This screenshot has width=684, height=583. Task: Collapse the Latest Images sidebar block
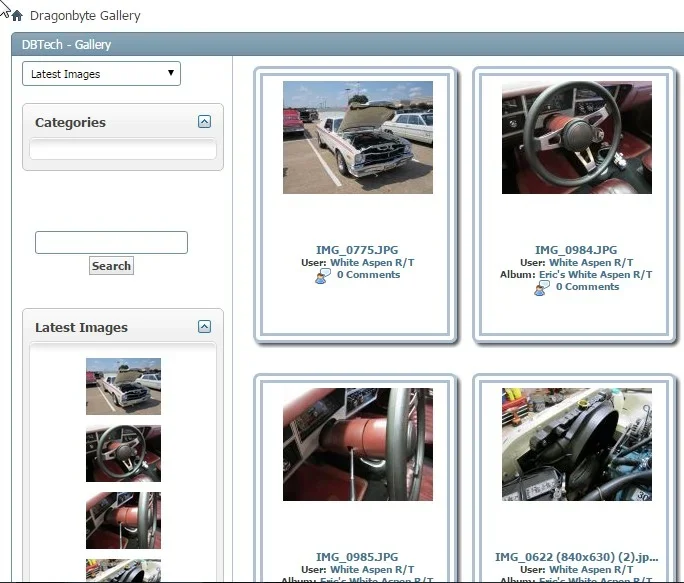(x=204, y=326)
